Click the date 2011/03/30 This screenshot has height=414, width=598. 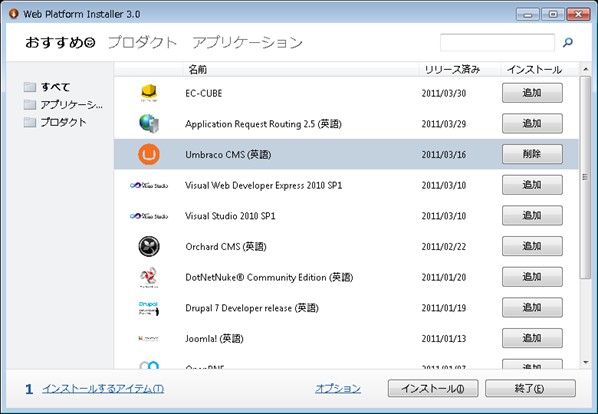click(x=444, y=93)
